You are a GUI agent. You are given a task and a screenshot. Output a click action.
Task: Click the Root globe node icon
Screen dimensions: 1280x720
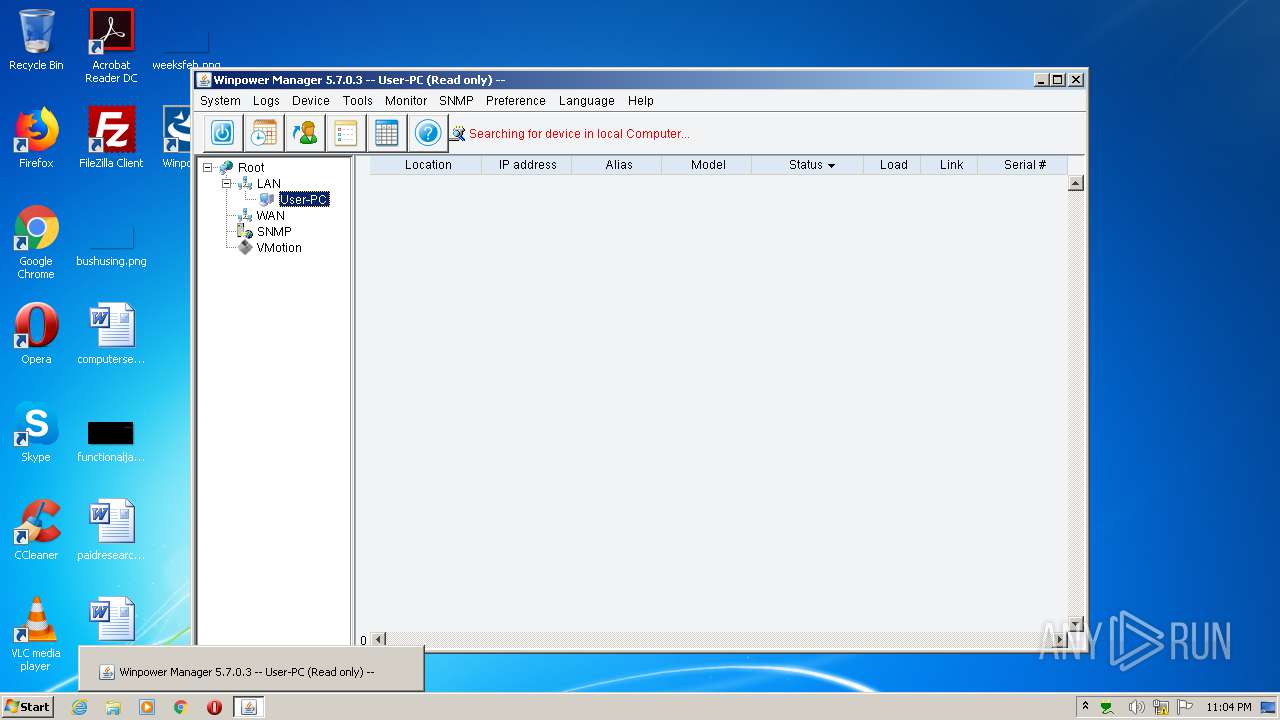tap(226, 167)
